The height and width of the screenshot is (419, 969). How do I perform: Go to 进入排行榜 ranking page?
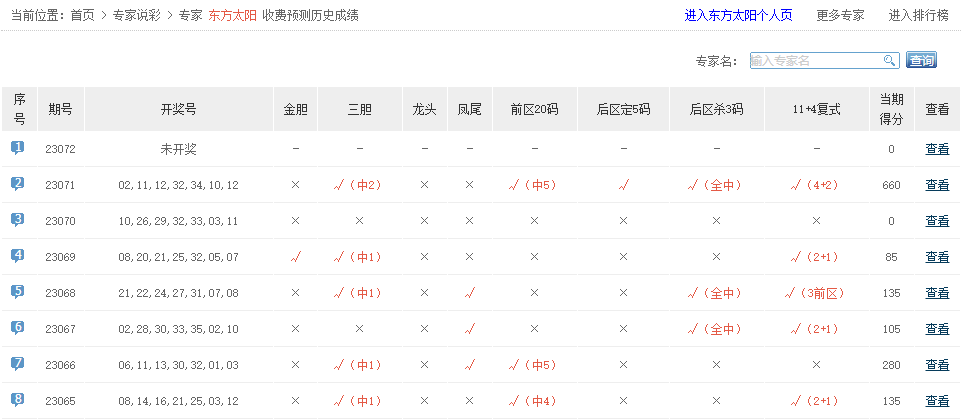click(x=918, y=16)
